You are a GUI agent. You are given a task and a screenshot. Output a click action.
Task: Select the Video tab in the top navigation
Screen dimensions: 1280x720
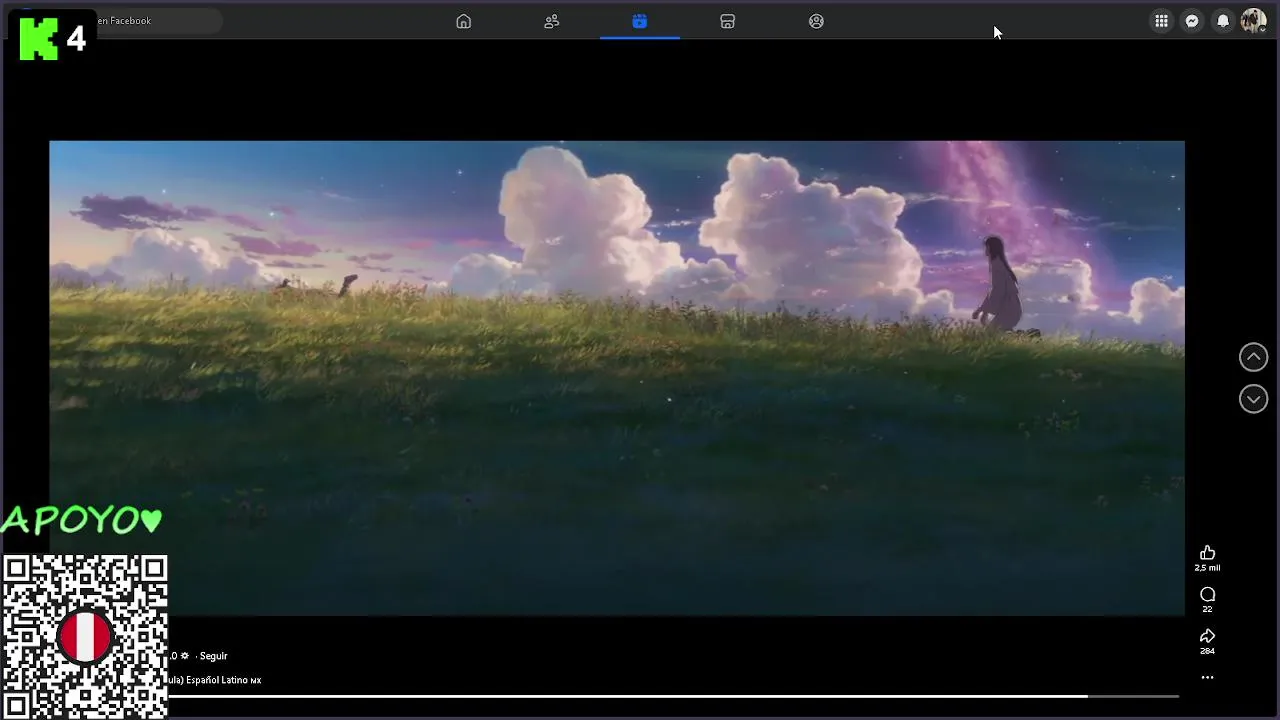click(x=640, y=21)
